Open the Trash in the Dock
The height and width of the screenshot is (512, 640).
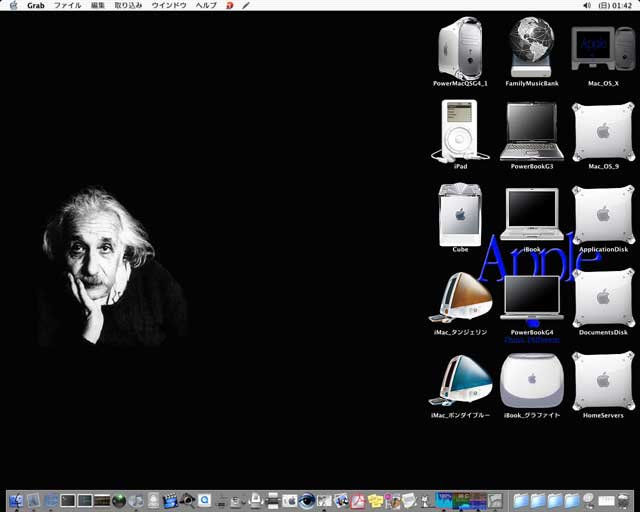pos(624,501)
